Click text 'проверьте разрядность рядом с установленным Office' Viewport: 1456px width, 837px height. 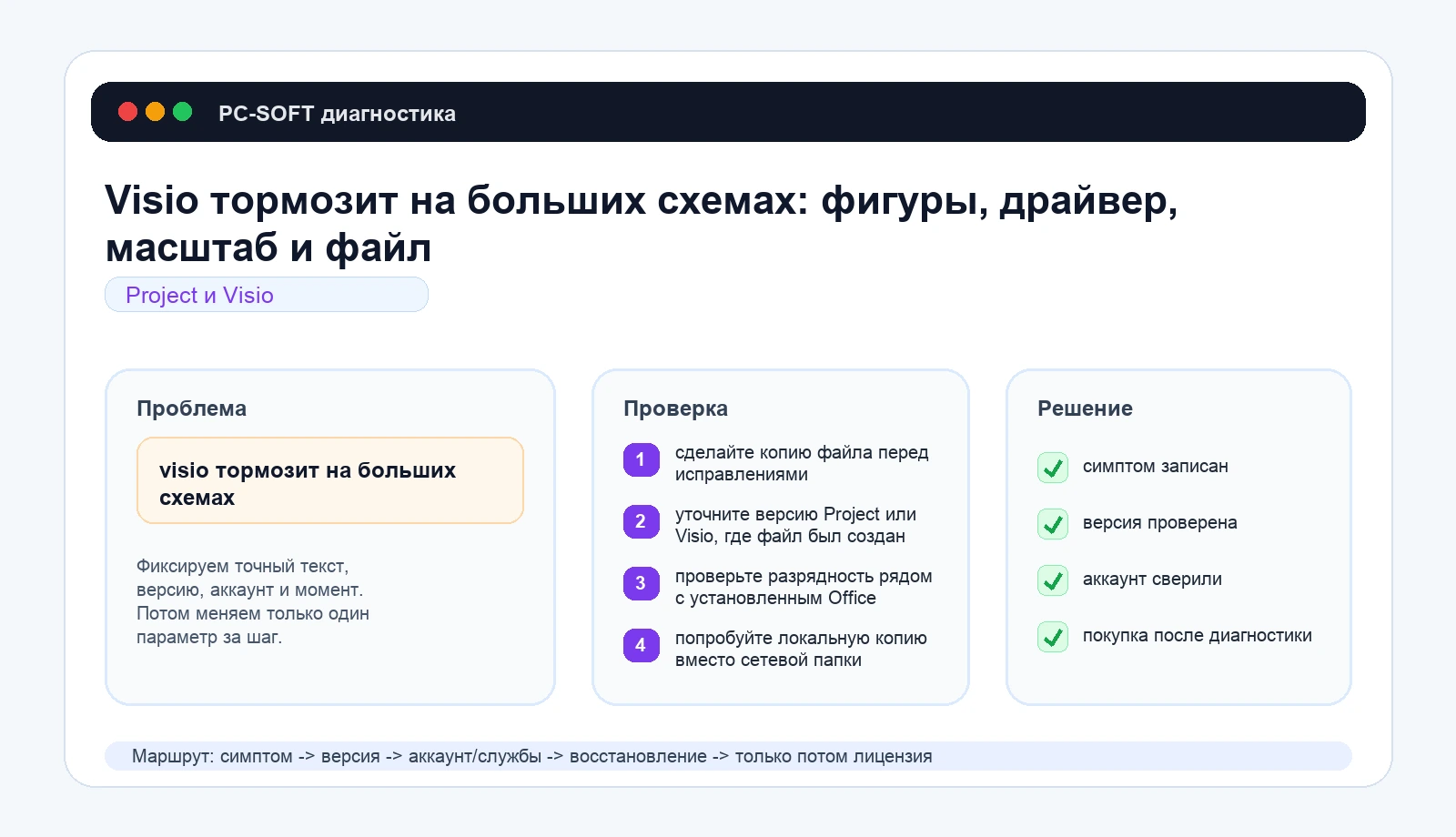pos(804,587)
